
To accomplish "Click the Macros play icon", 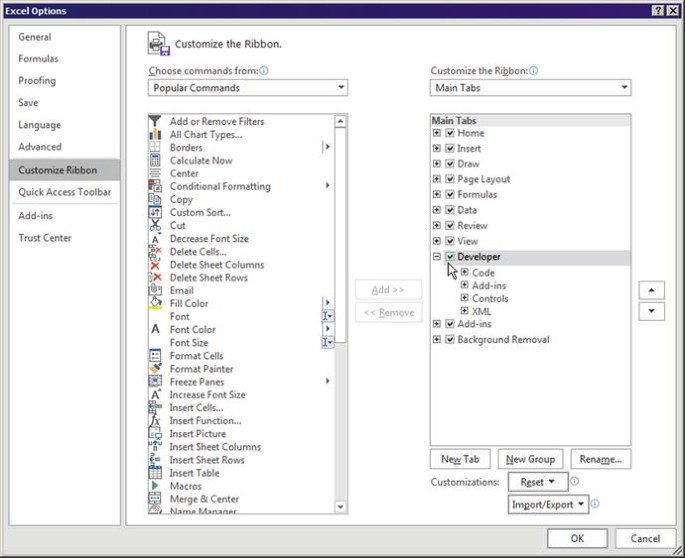I will [x=155, y=486].
